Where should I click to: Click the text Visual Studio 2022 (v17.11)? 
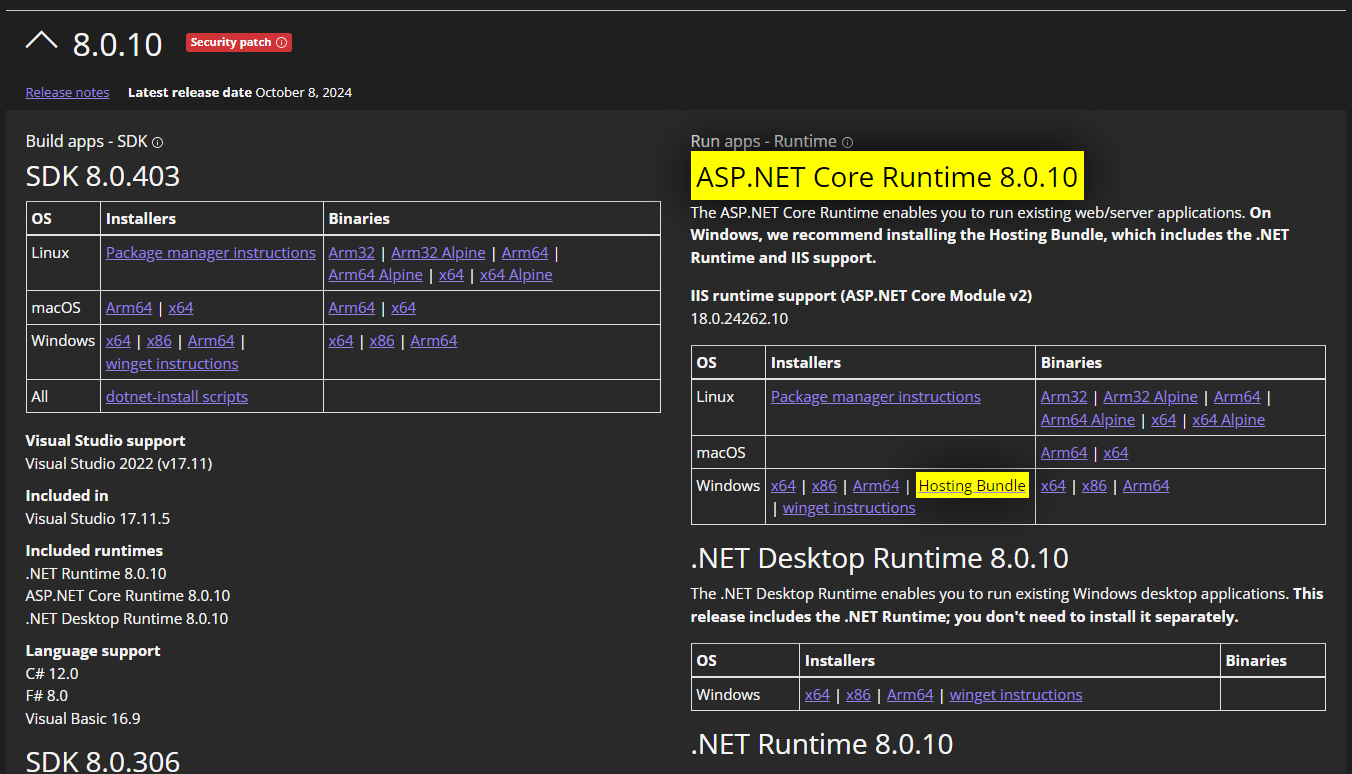119,464
